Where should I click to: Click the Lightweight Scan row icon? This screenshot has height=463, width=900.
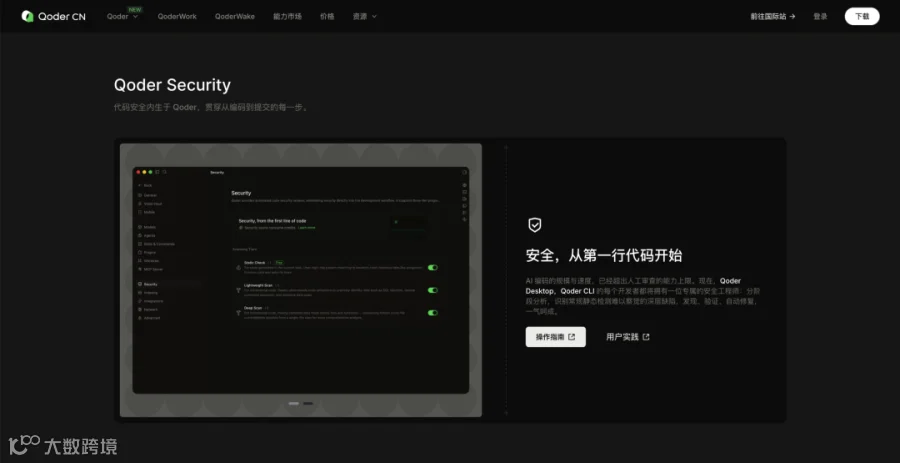point(238,290)
